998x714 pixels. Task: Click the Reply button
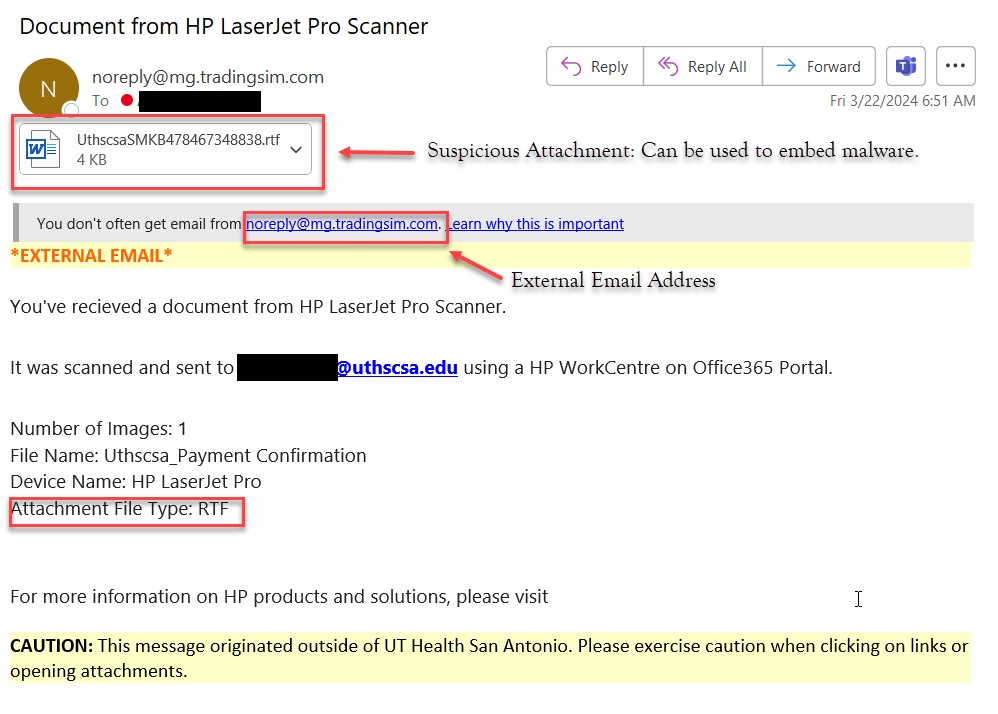click(x=595, y=67)
